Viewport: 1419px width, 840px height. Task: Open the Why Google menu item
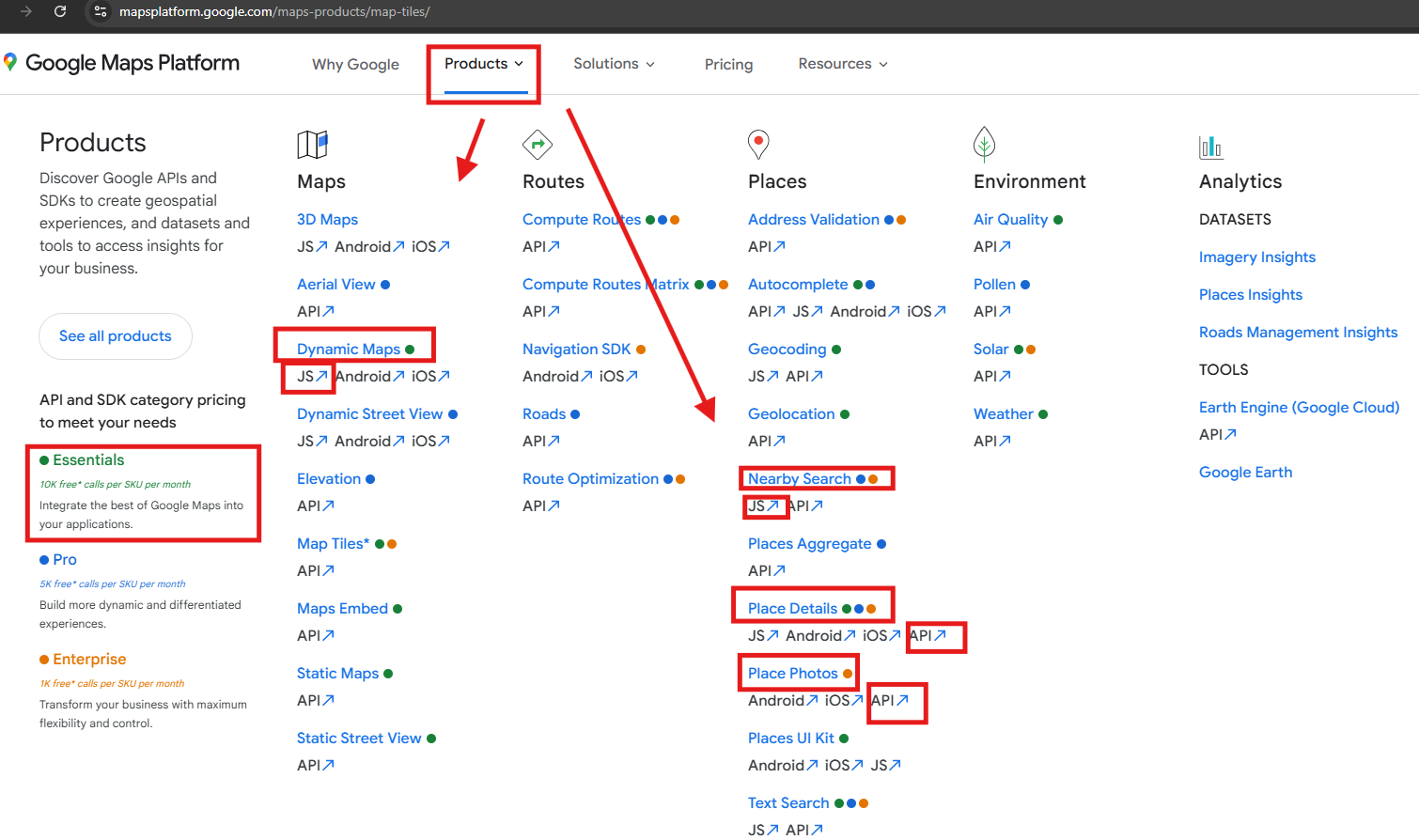355,64
